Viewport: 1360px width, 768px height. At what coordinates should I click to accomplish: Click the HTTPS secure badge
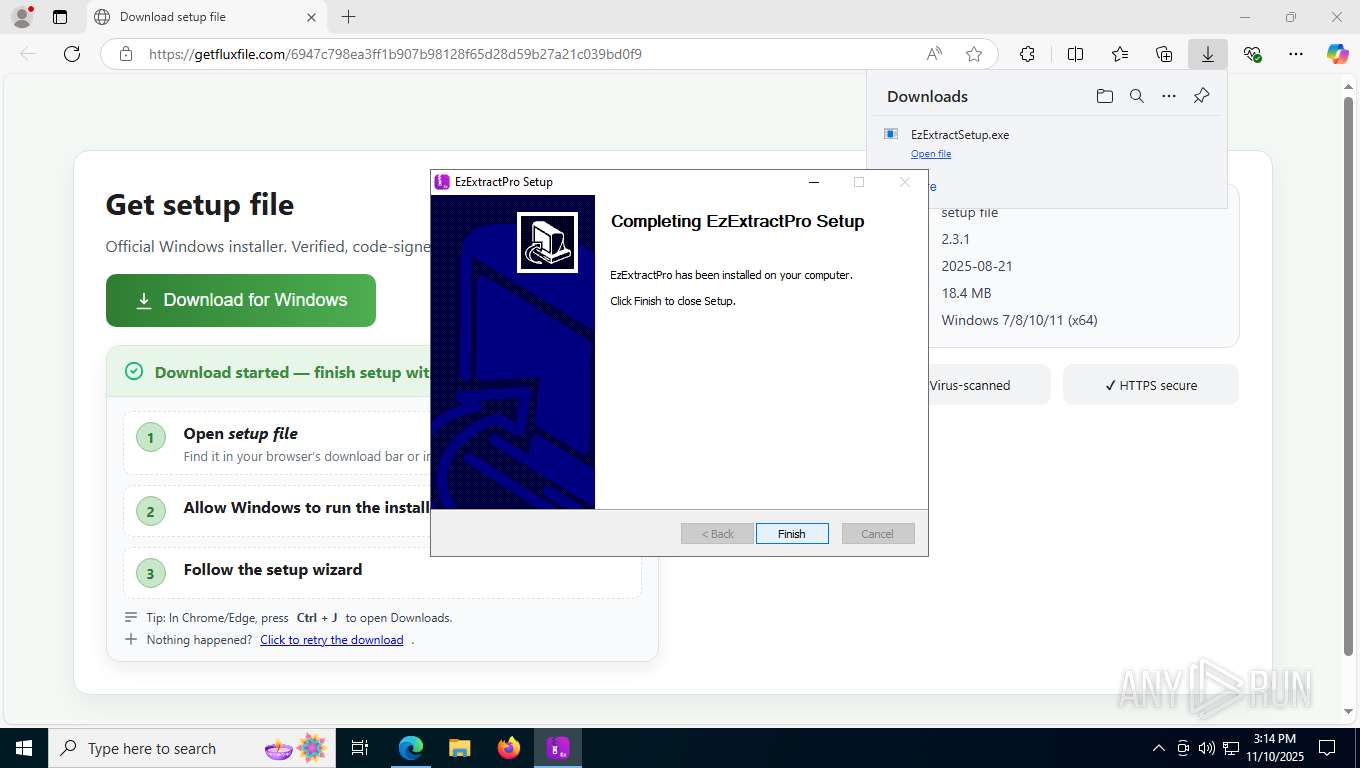(1151, 385)
